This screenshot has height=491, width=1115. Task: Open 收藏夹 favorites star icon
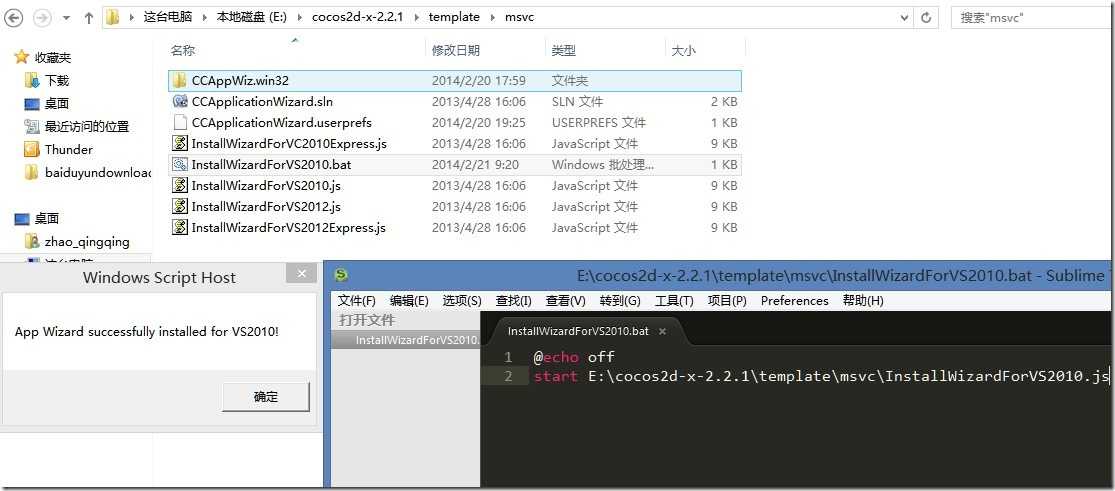21,57
